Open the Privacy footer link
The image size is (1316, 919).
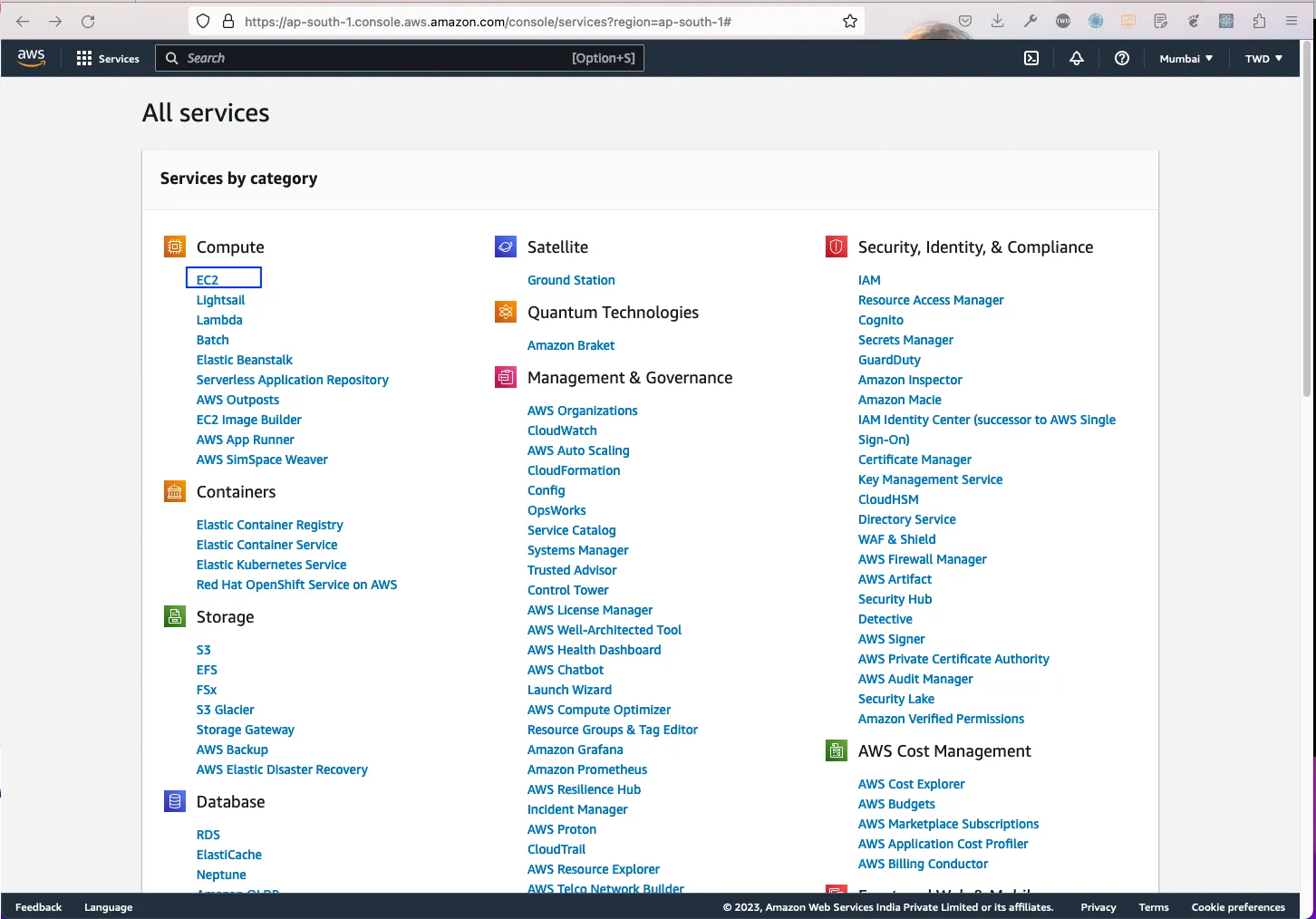[1098, 907]
